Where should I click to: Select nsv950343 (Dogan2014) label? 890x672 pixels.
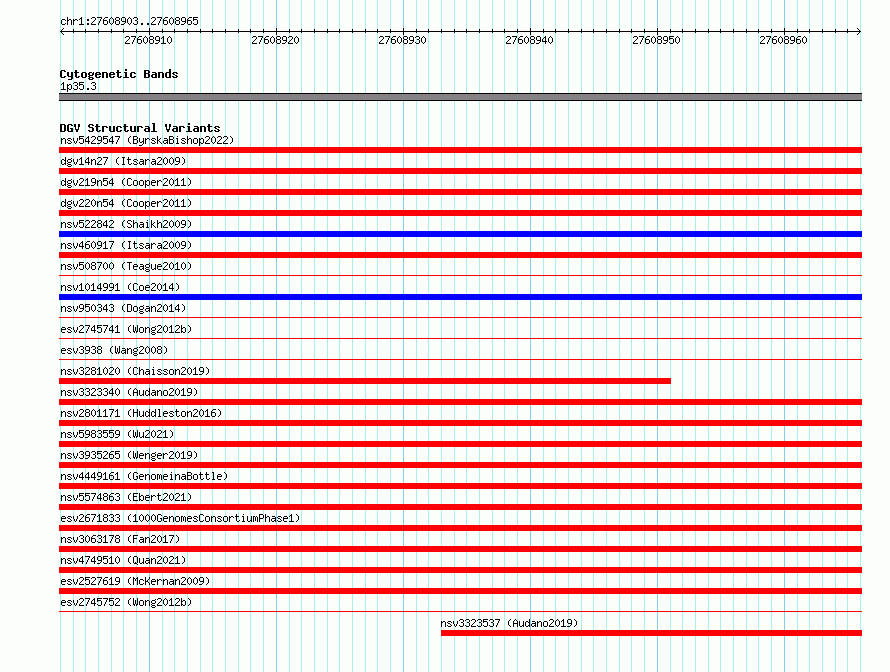point(123,308)
